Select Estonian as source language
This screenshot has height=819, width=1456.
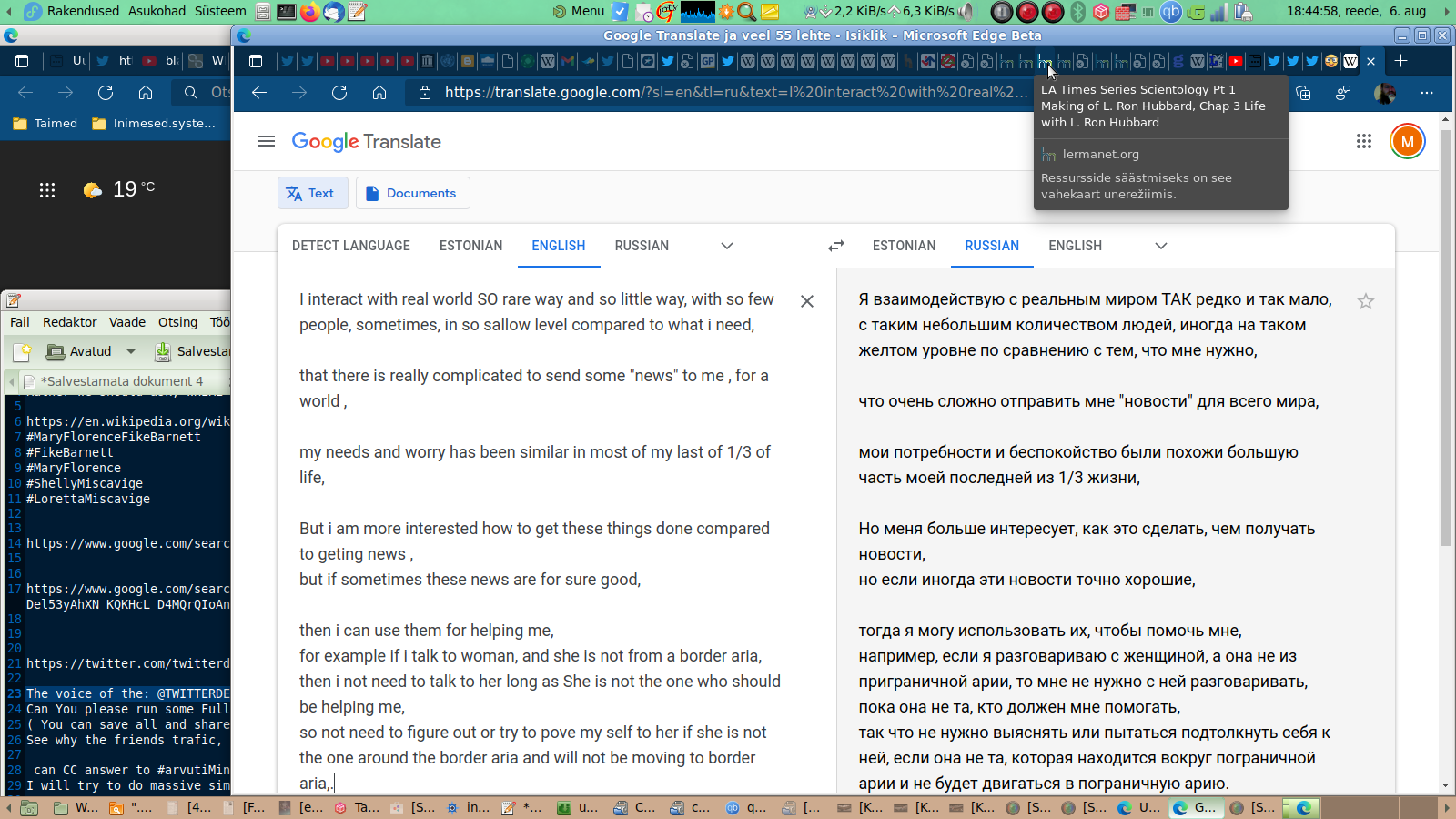470,246
